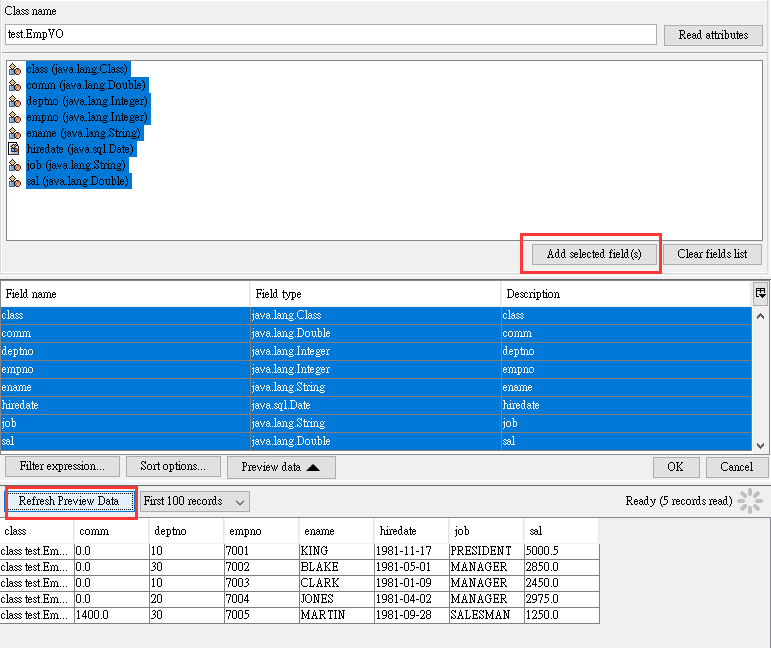Click the empno attribute icon
This screenshot has width=771, height=648.
(x=14, y=117)
